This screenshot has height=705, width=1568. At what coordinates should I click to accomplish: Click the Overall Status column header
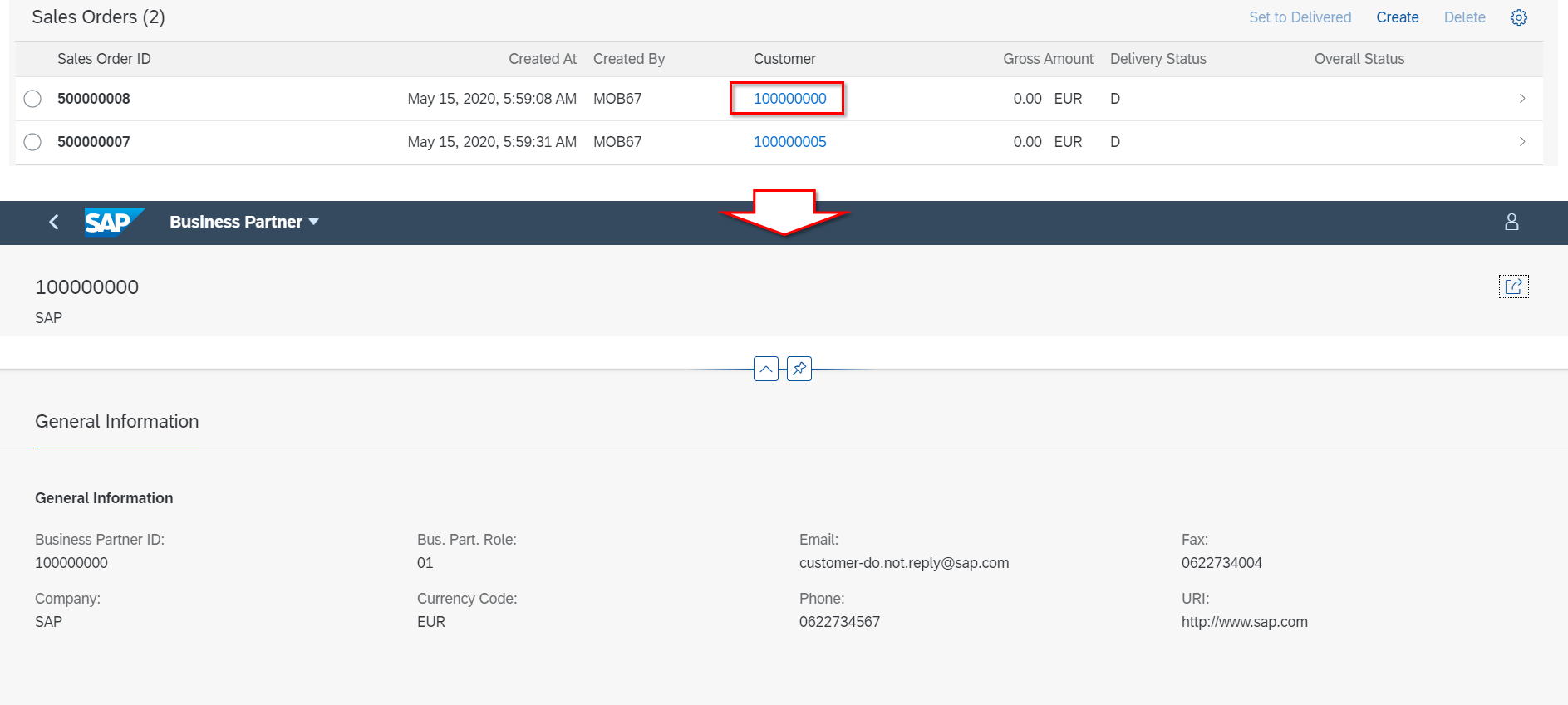[1359, 59]
